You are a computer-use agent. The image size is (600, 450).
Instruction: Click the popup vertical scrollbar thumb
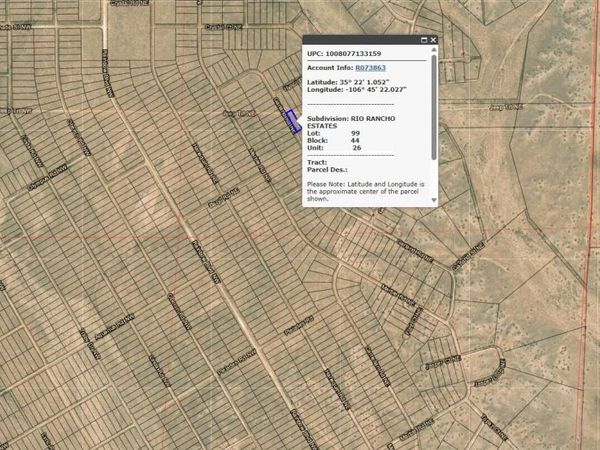tap(434, 107)
